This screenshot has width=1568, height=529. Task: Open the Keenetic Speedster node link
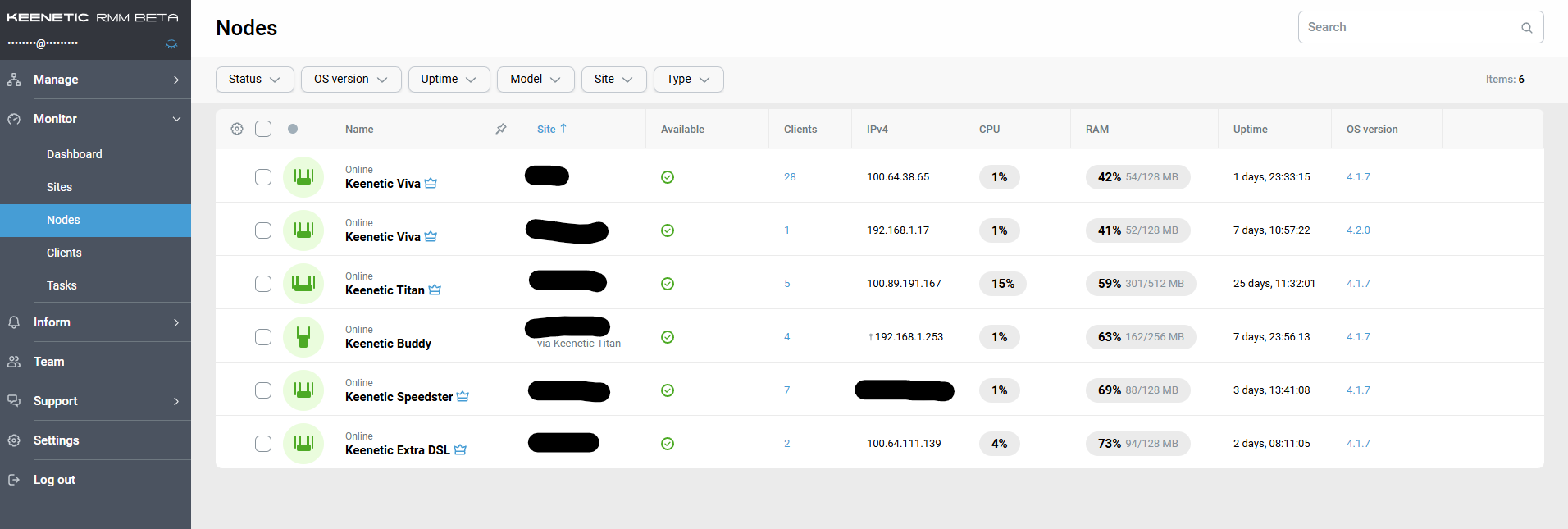click(399, 397)
